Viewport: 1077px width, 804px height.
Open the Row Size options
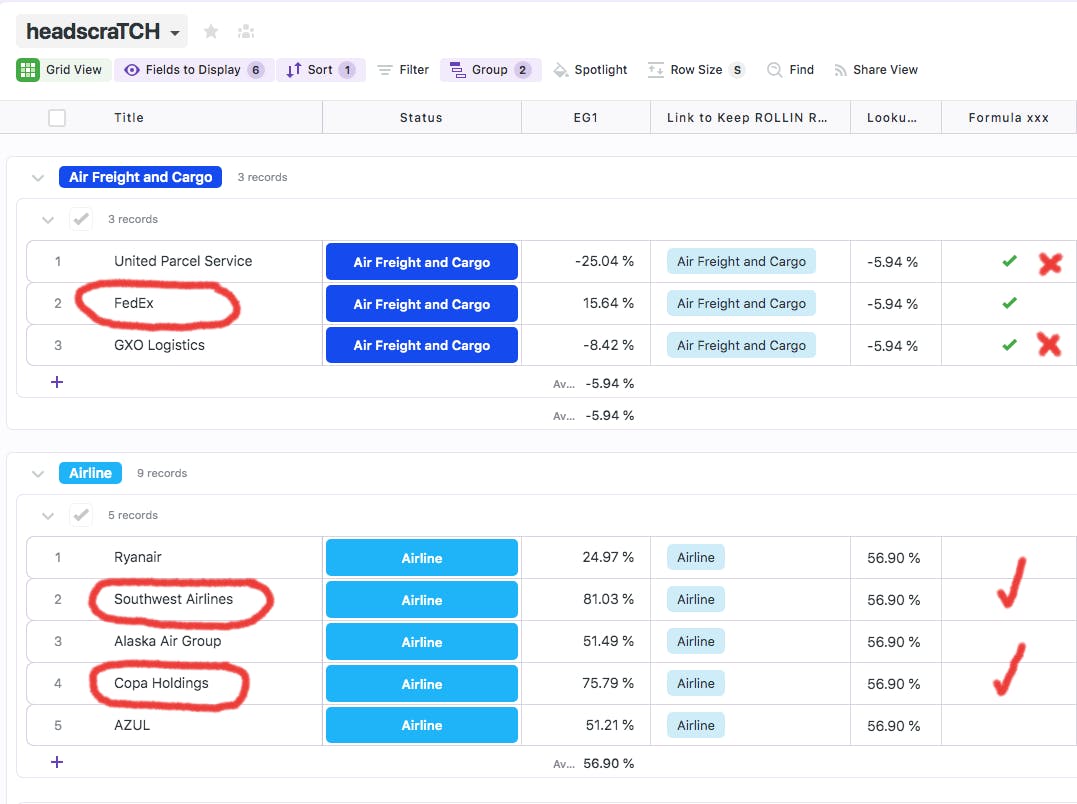click(x=695, y=70)
